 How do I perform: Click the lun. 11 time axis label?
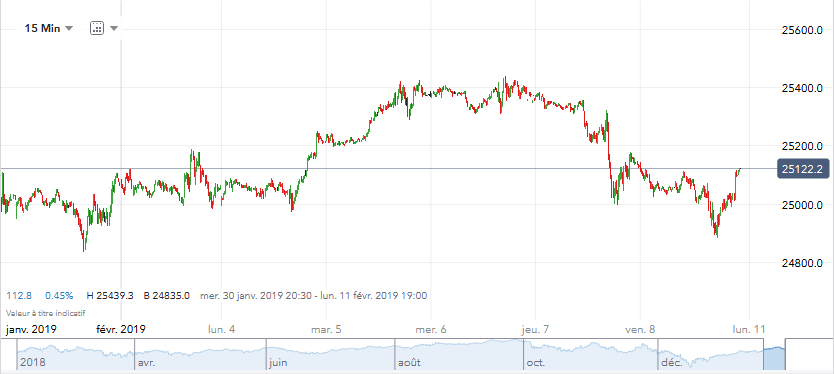pyautogui.click(x=749, y=329)
